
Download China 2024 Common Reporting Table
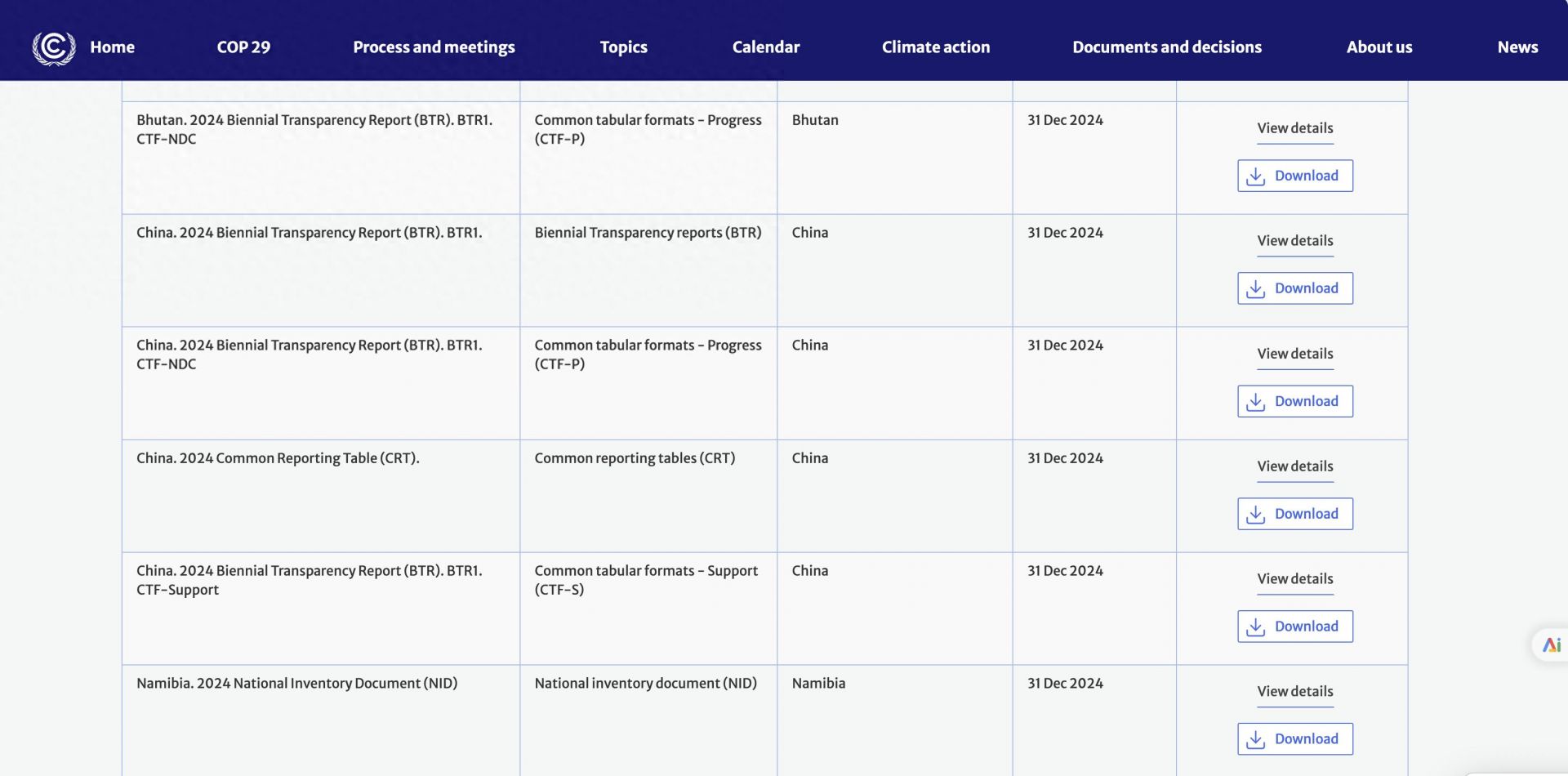click(x=1294, y=514)
